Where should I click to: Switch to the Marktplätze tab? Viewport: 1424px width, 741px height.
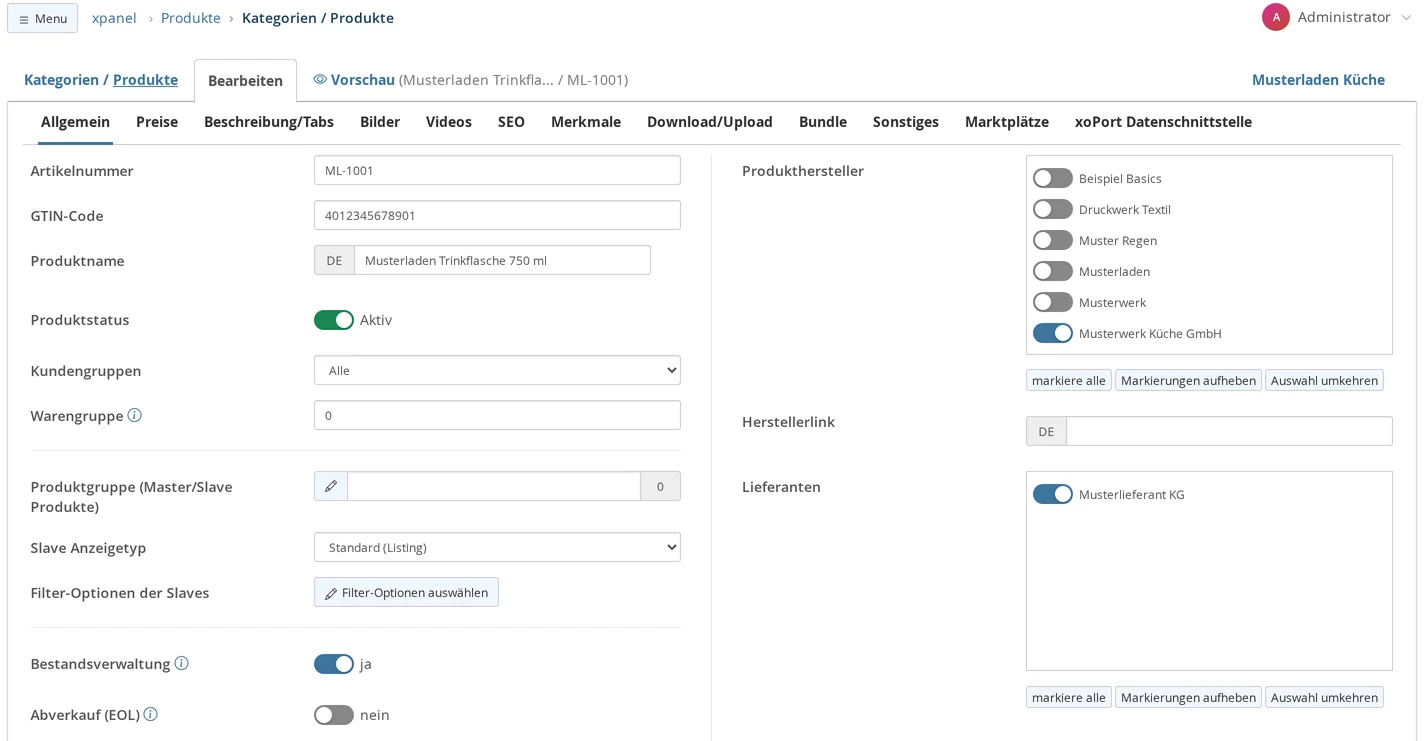click(x=1007, y=122)
